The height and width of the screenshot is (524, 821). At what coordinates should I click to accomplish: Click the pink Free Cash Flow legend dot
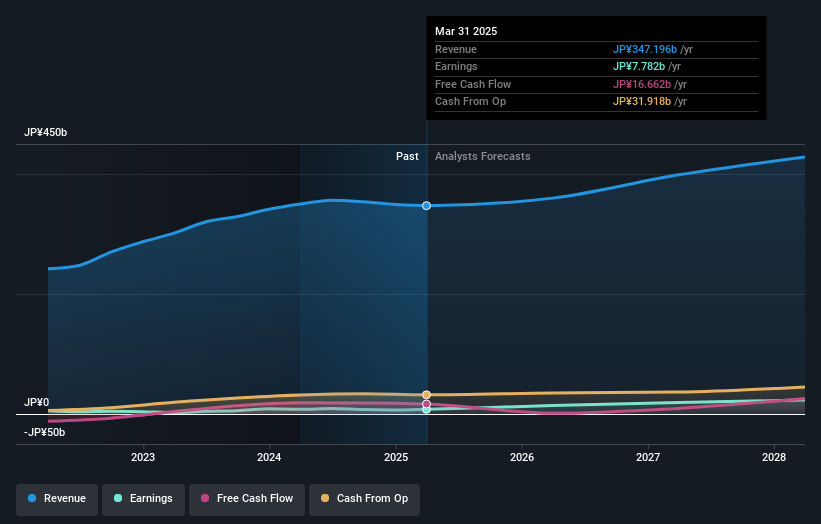(x=205, y=498)
